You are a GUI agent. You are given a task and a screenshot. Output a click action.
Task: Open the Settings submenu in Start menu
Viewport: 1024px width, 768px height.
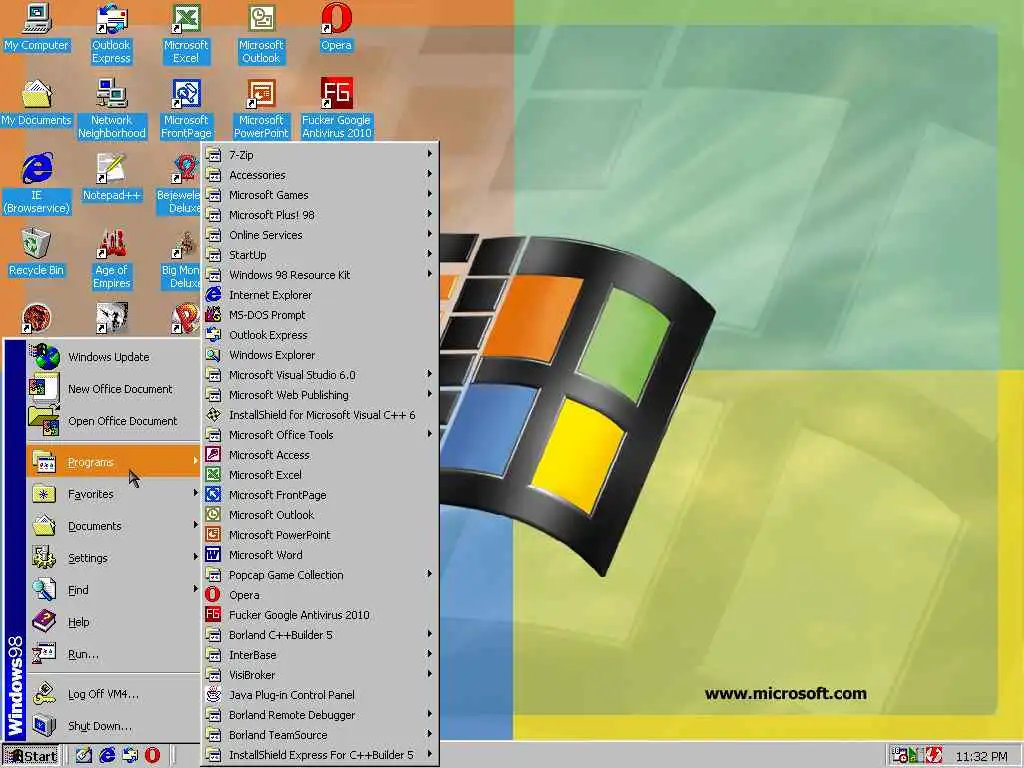(x=113, y=558)
